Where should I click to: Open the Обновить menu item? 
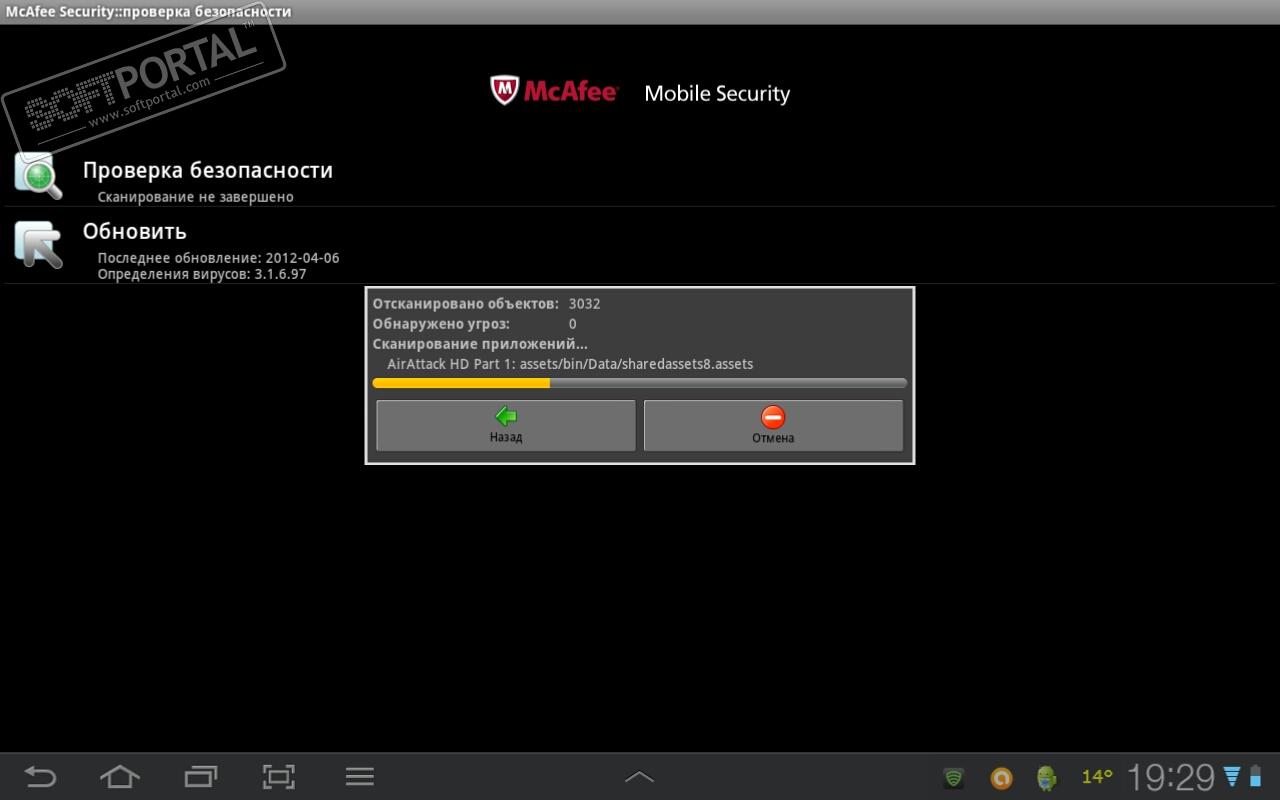coord(640,245)
